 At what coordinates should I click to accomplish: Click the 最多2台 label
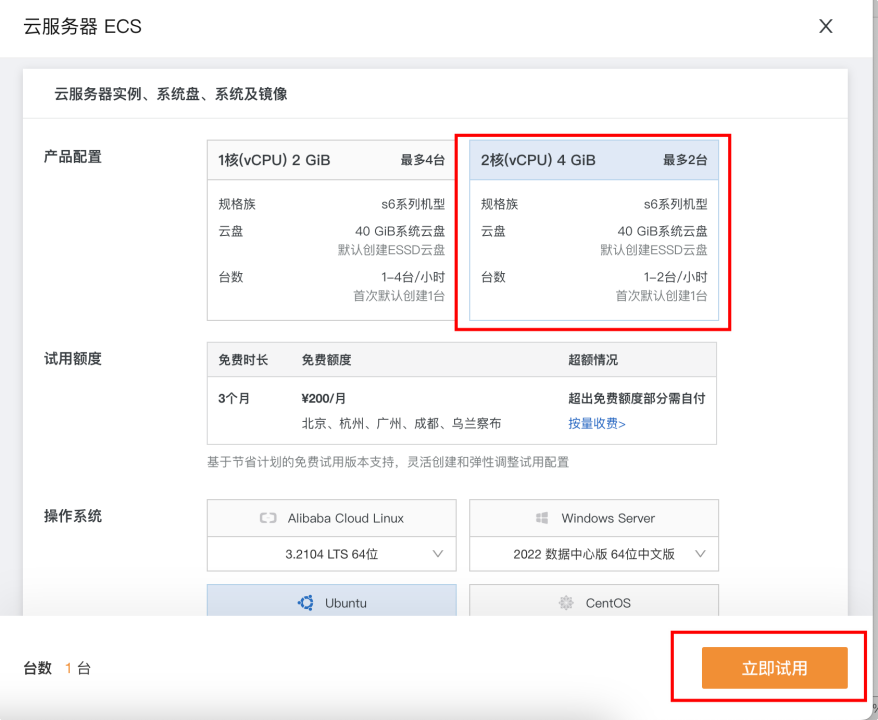[685, 160]
